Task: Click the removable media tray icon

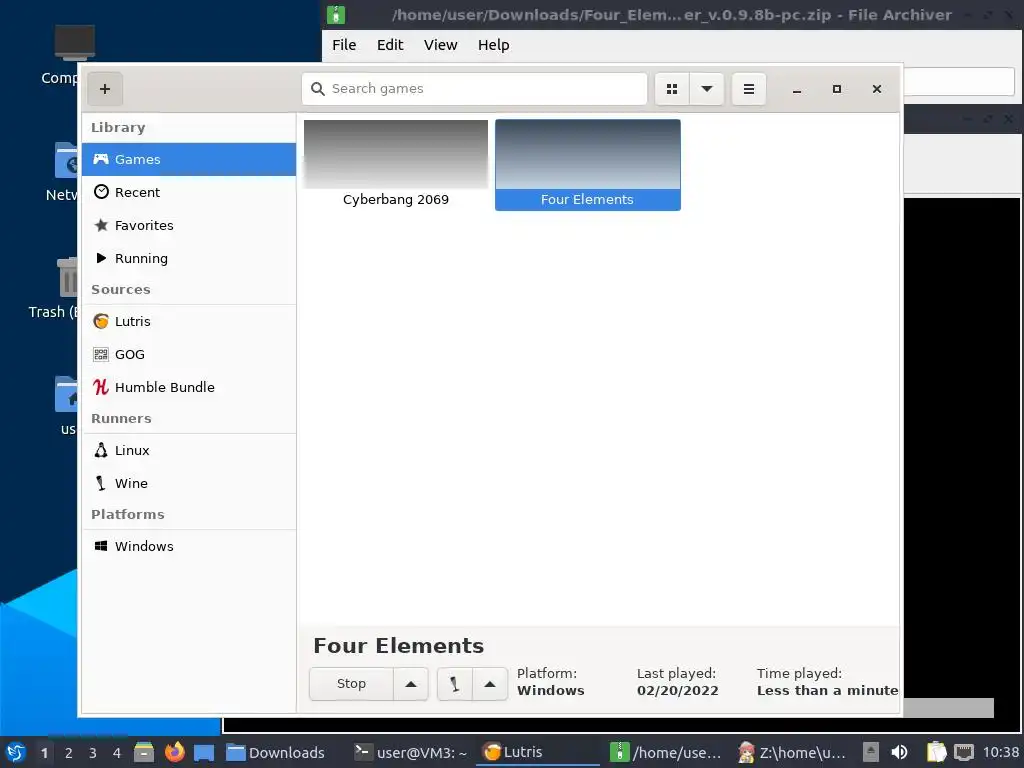Action: [871, 752]
